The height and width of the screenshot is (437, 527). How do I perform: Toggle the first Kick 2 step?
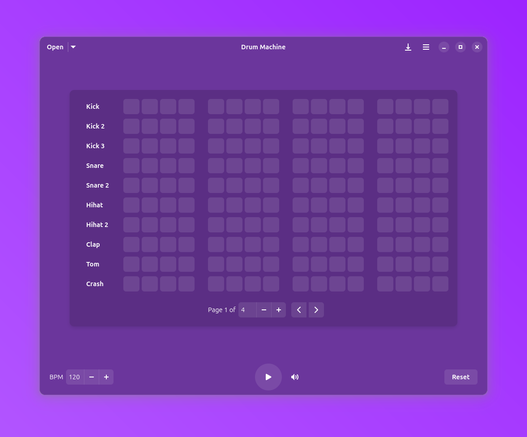pyautogui.click(x=131, y=126)
